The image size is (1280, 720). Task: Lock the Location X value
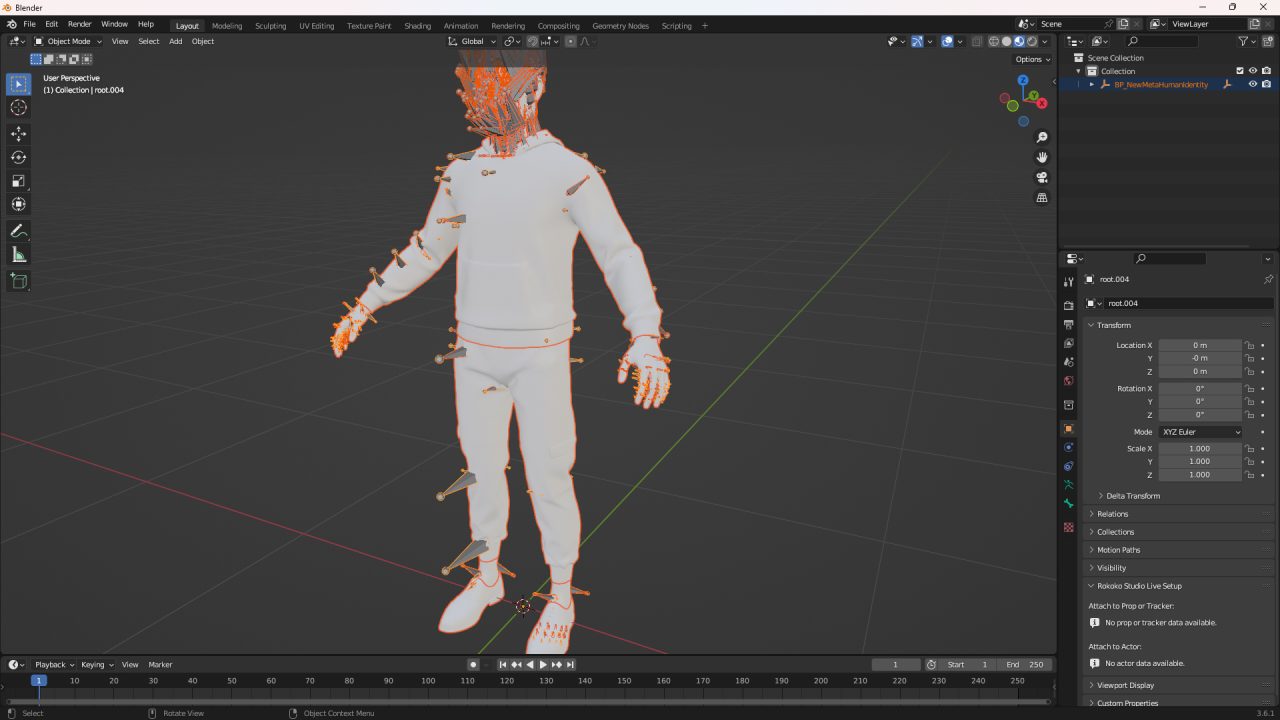coord(1249,345)
